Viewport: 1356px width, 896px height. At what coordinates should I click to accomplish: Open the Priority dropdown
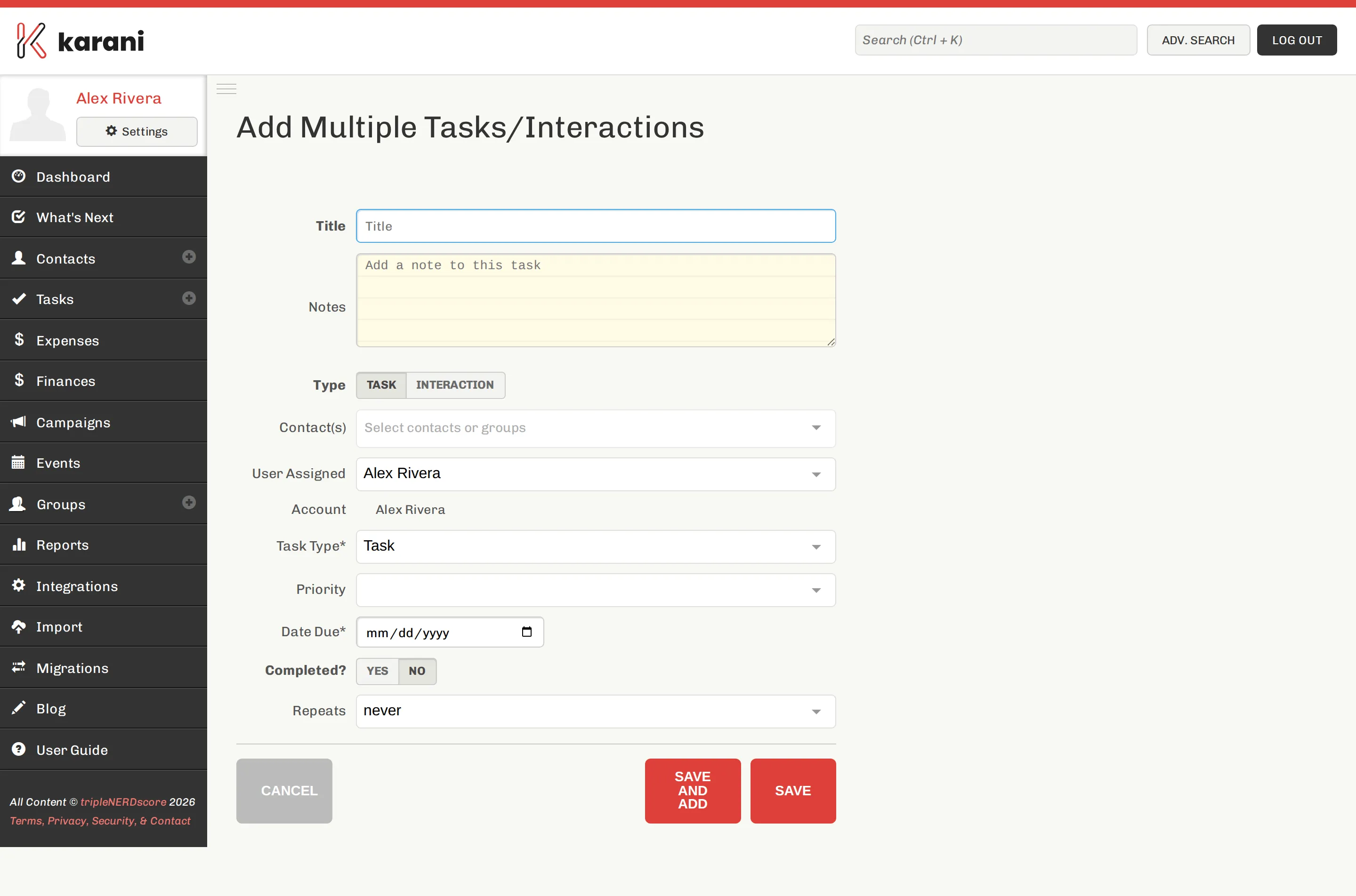click(596, 590)
